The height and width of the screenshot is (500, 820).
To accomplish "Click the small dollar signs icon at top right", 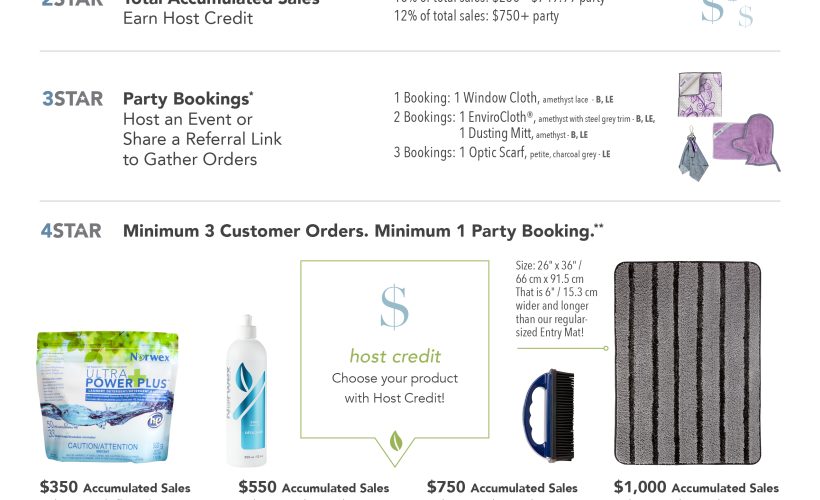I will coord(727,13).
